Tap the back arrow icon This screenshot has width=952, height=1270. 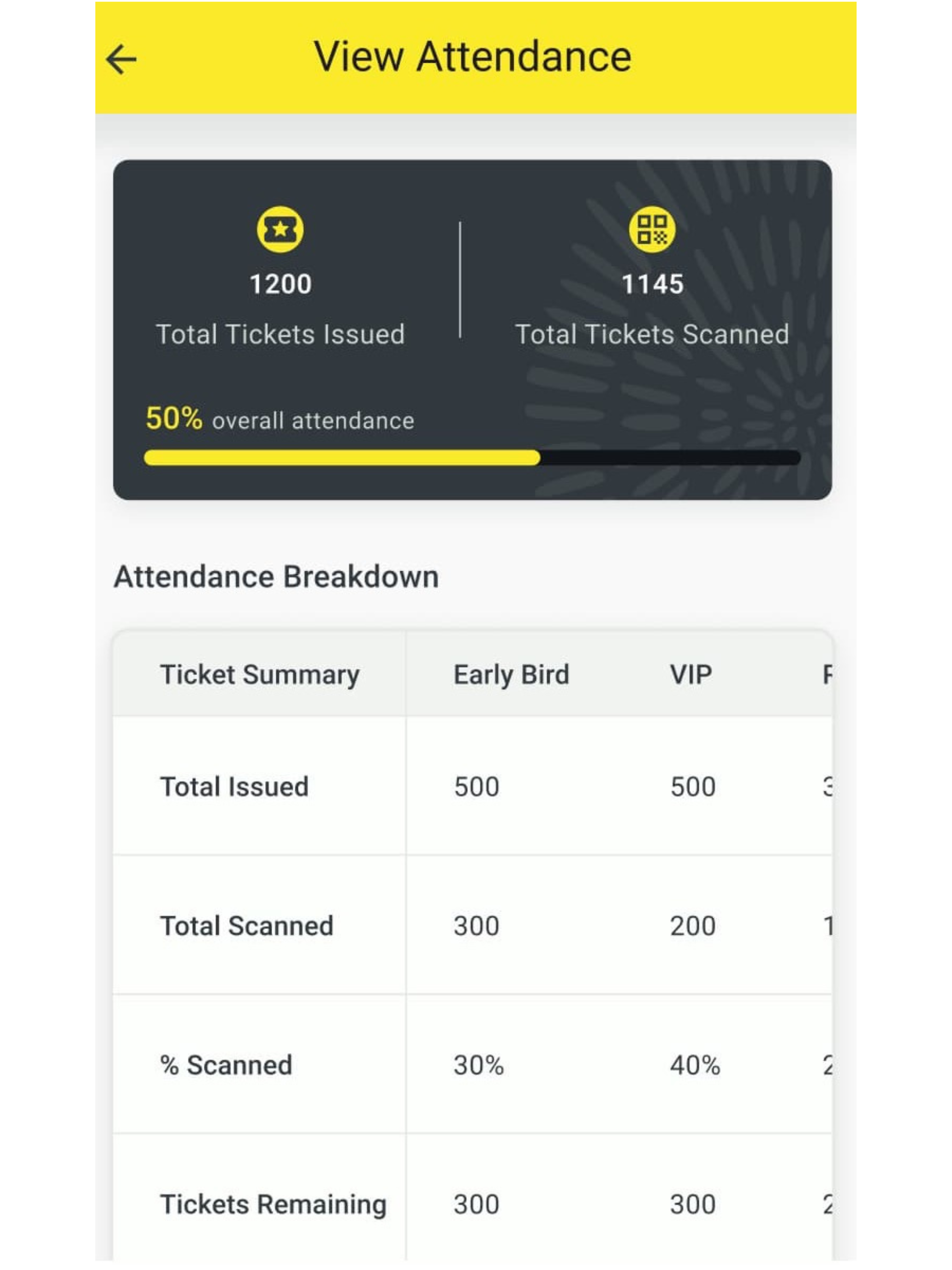coord(122,59)
